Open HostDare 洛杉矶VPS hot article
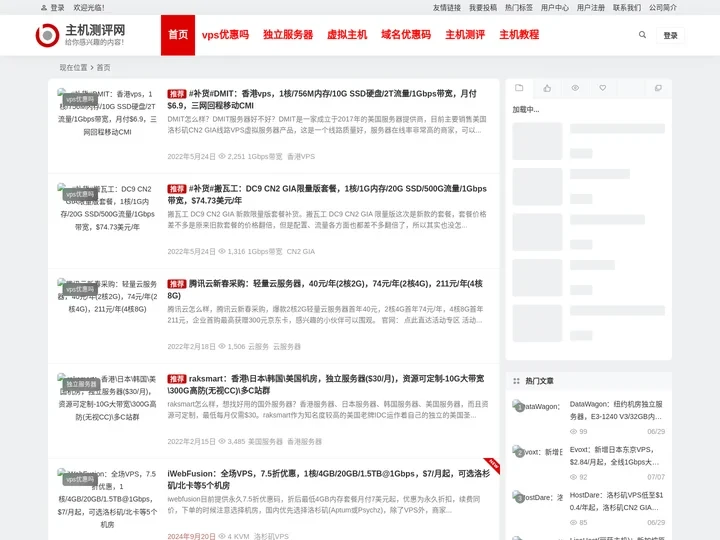720x540 pixels. [x=616, y=501]
